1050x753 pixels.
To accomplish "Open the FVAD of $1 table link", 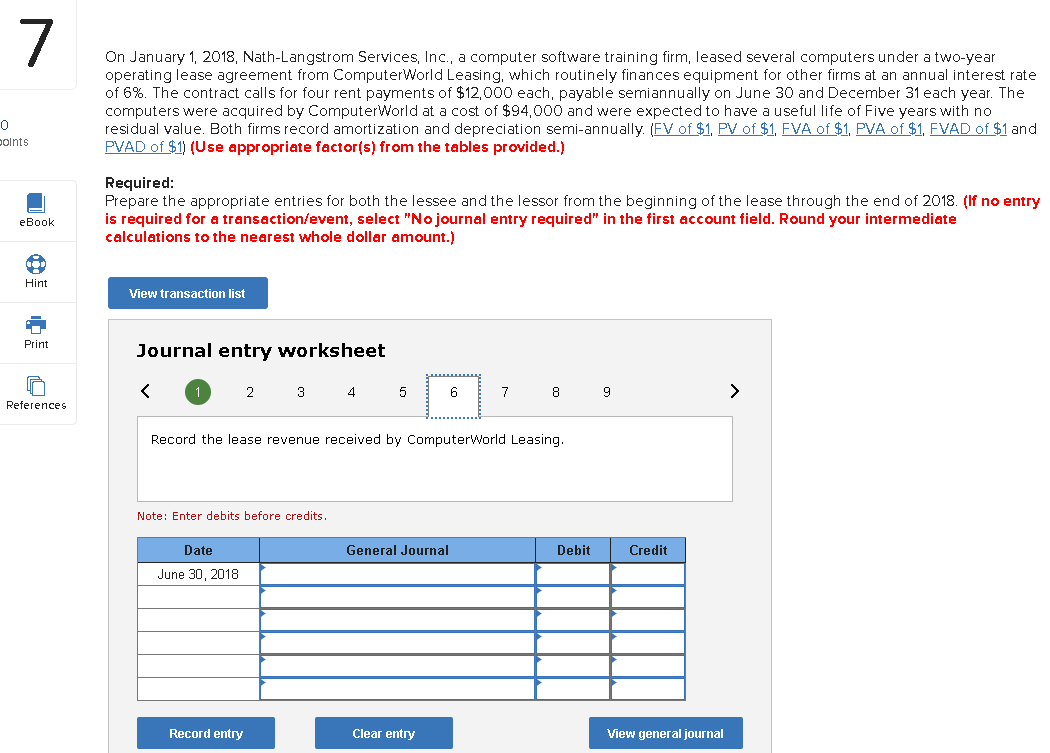I will [968, 129].
